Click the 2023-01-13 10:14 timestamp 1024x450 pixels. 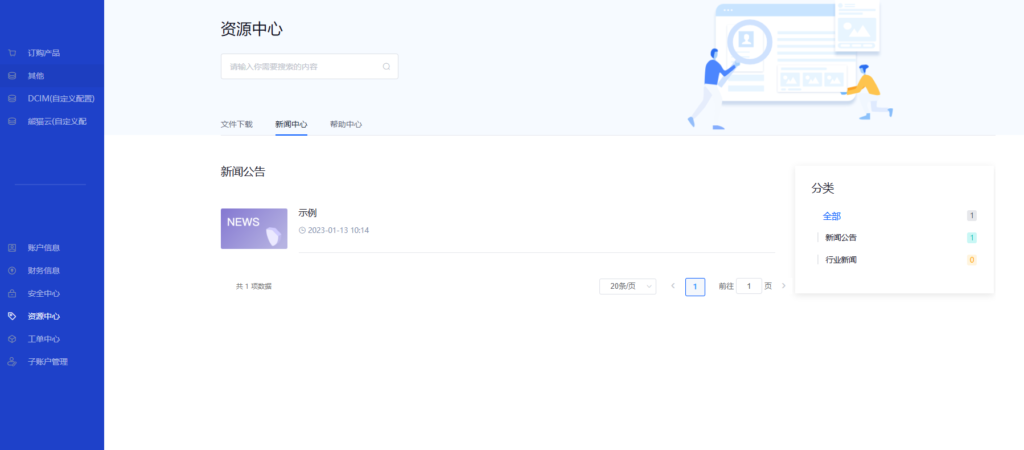pyautogui.click(x=338, y=231)
